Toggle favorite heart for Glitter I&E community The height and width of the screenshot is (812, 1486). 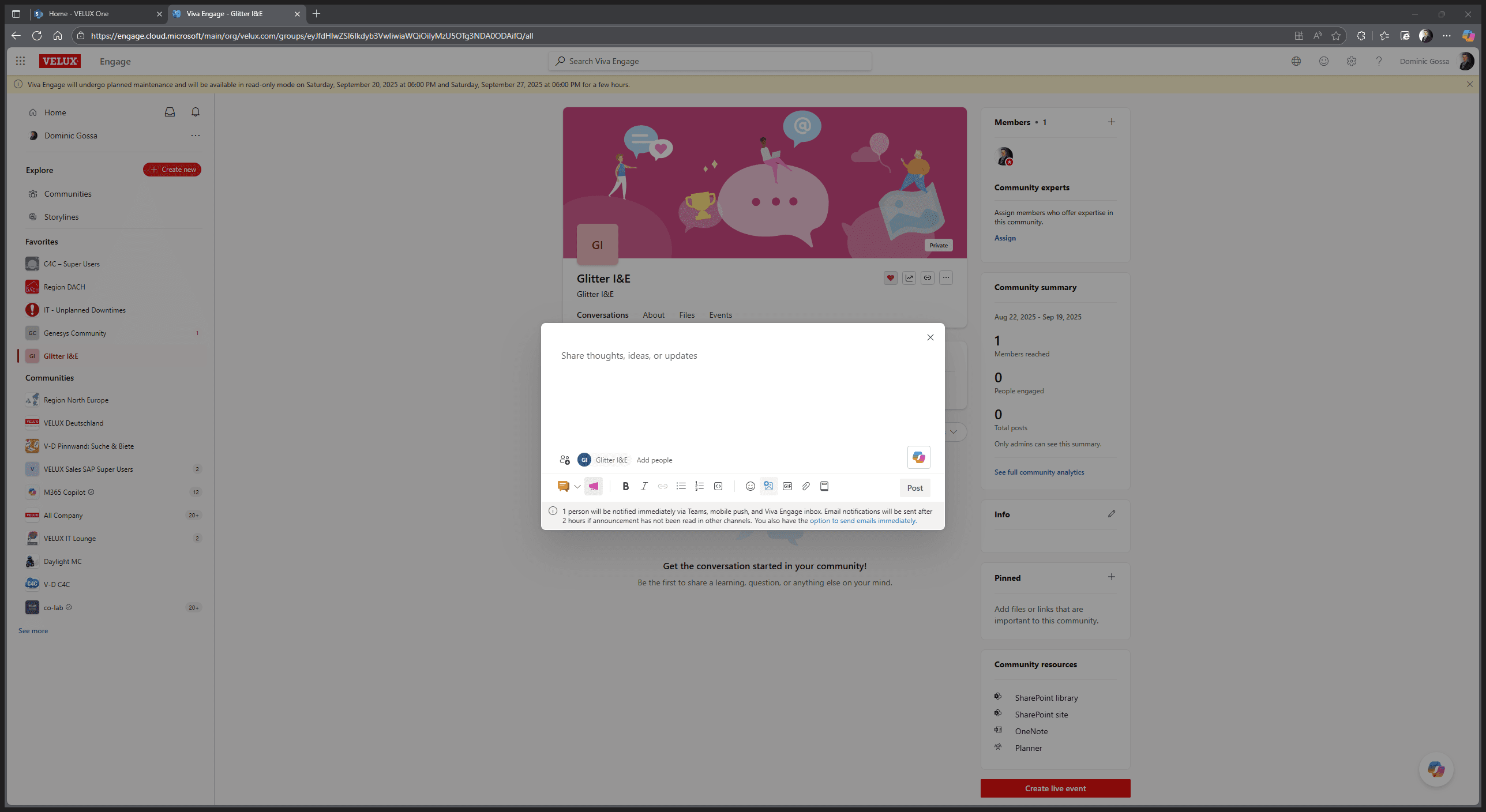point(890,278)
